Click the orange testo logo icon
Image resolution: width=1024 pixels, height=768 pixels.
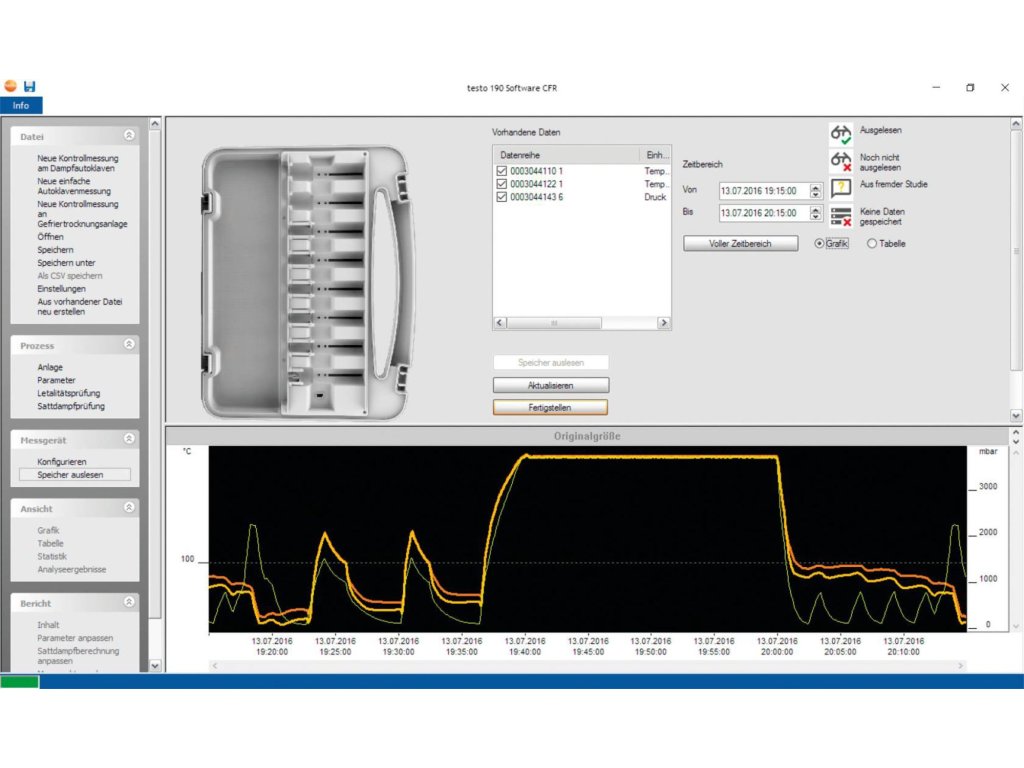click(10, 86)
